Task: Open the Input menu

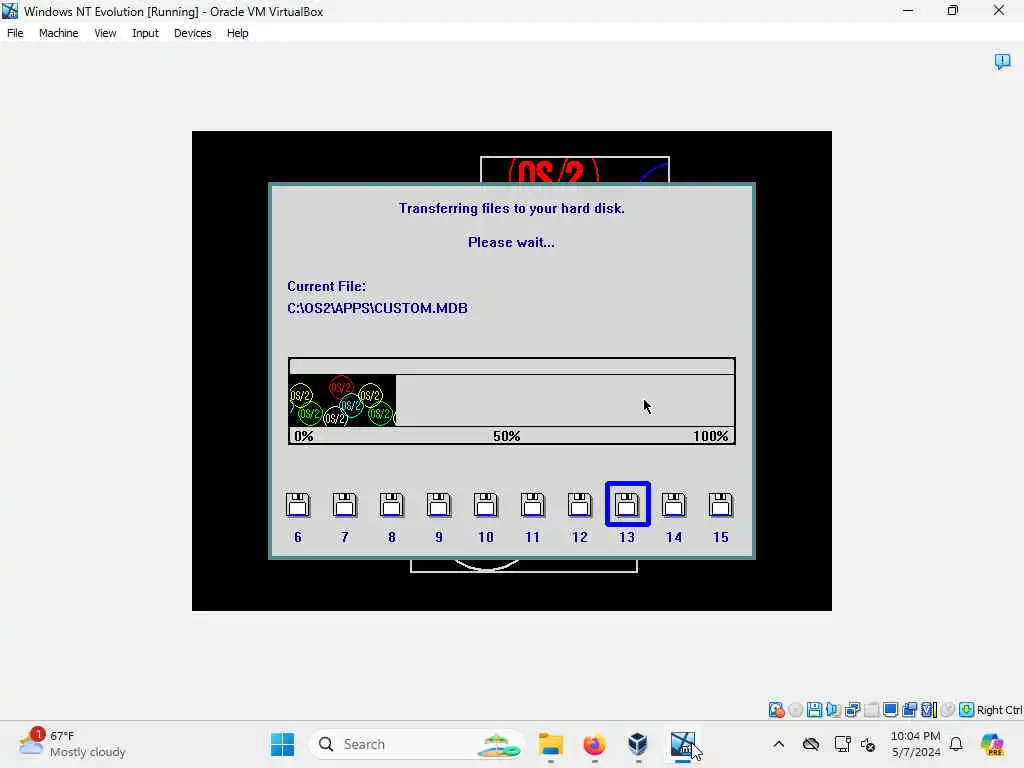Action: click(145, 33)
